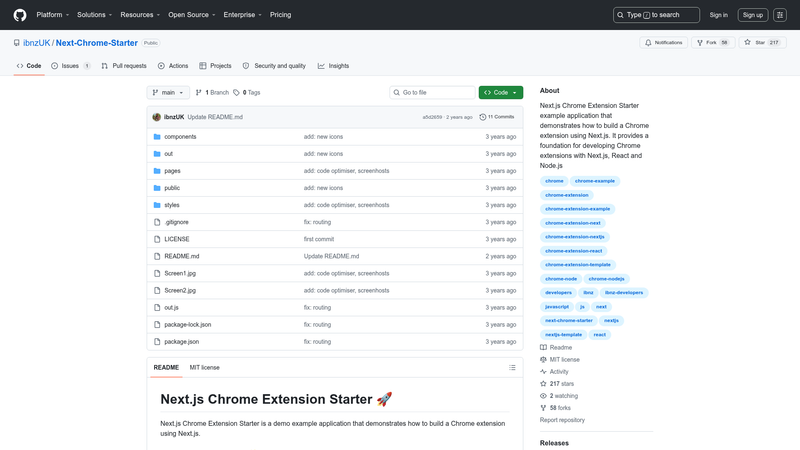Open the Screen2.jpg file
This screenshot has width=800, height=450.
(180, 290)
